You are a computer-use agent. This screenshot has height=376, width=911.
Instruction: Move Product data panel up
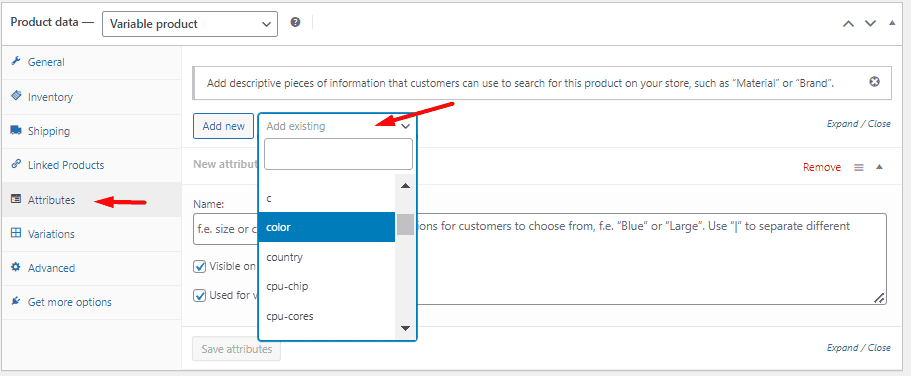coord(849,24)
